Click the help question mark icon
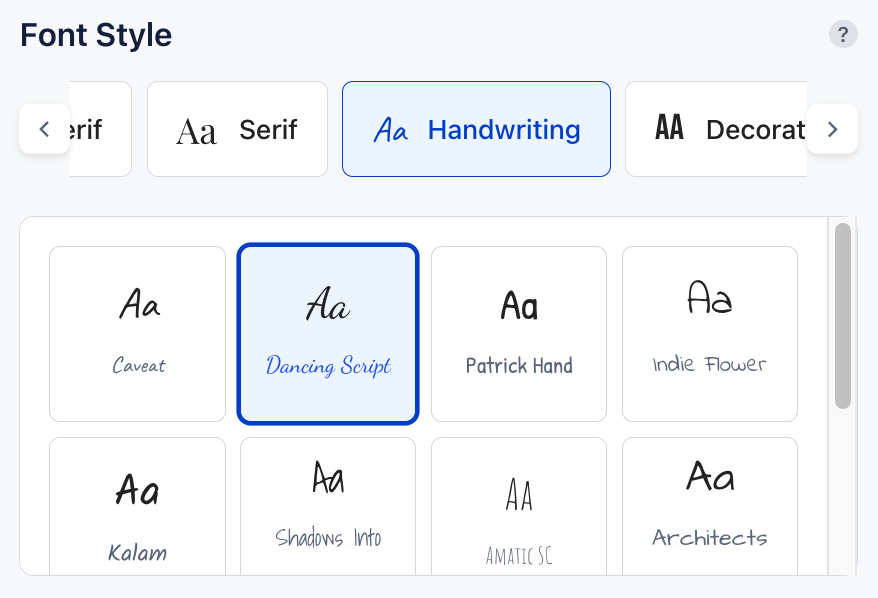 pos(843,35)
